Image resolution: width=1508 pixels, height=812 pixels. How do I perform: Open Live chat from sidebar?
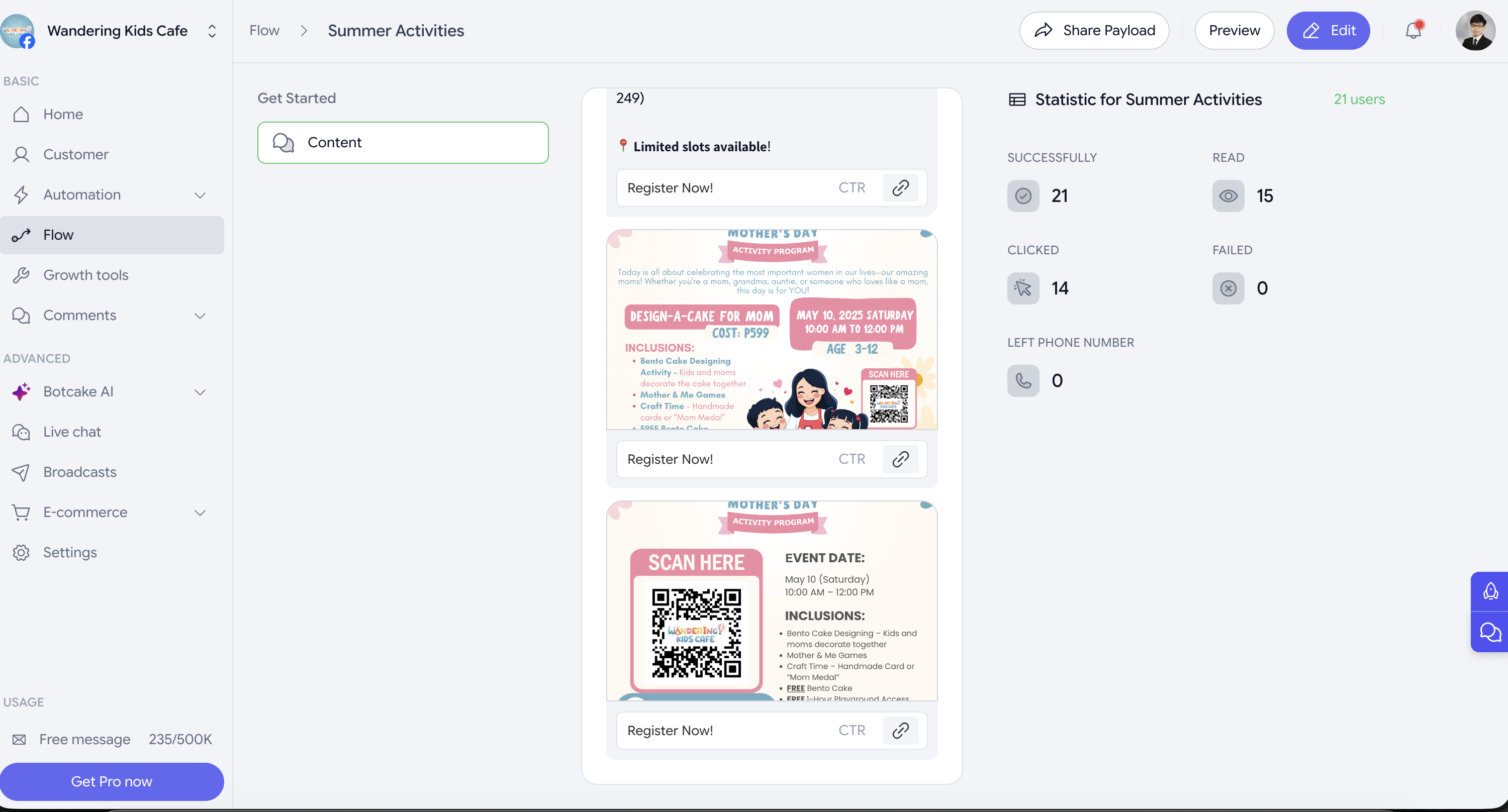[x=72, y=432]
